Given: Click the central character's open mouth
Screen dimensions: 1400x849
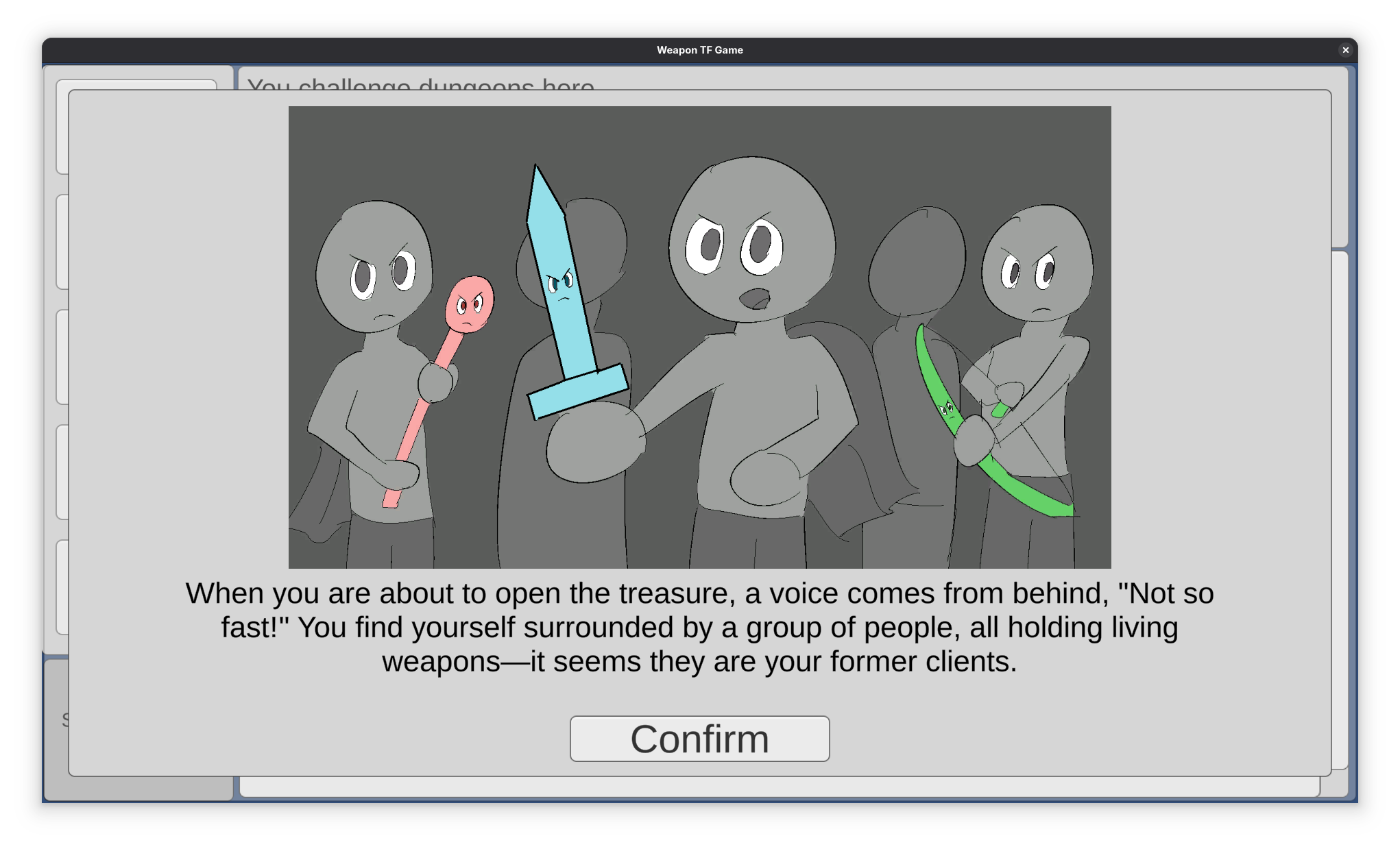Looking at the screenshot, I should pyautogui.click(x=756, y=299).
